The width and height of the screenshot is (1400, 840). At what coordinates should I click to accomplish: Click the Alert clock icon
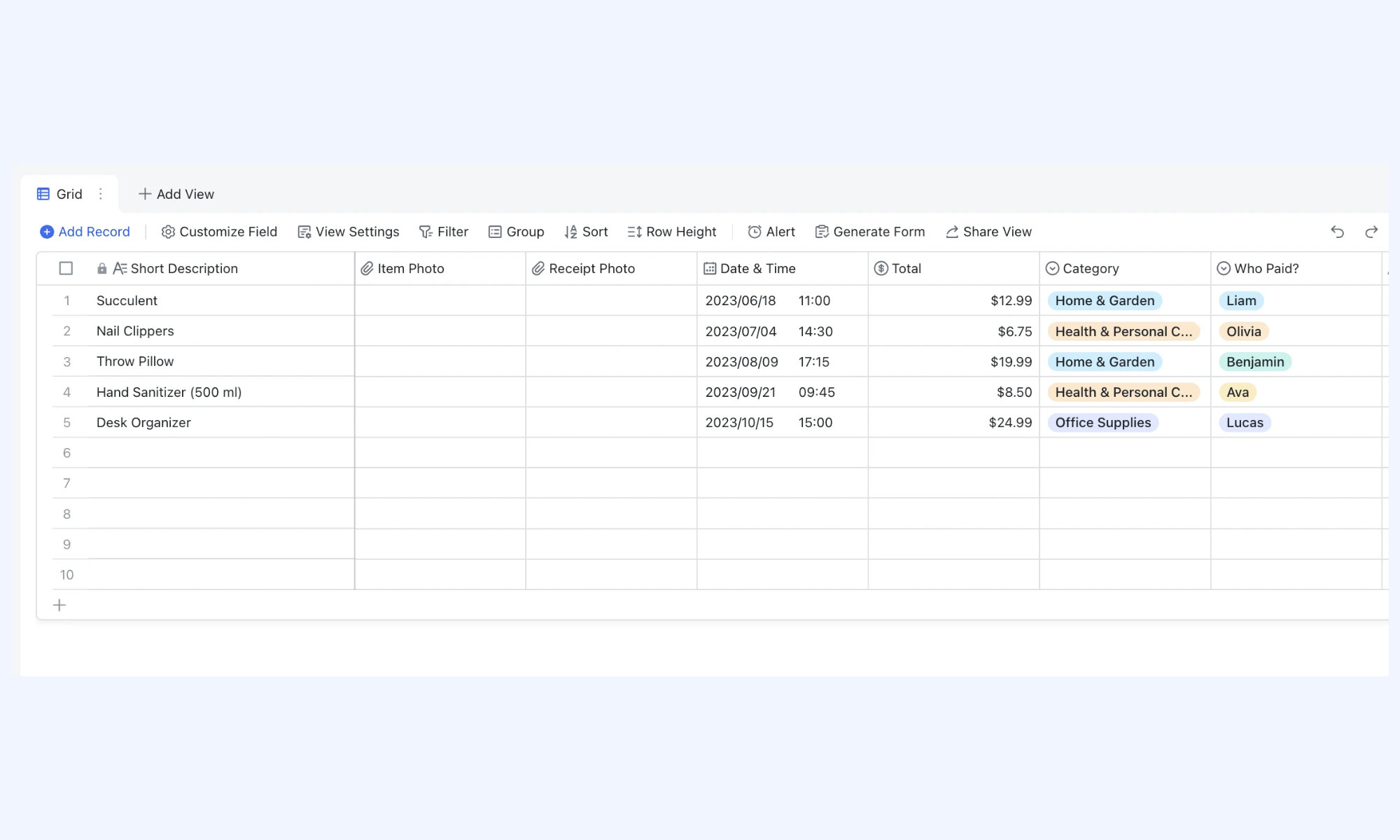pyautogui.click(x=755, y=232)
